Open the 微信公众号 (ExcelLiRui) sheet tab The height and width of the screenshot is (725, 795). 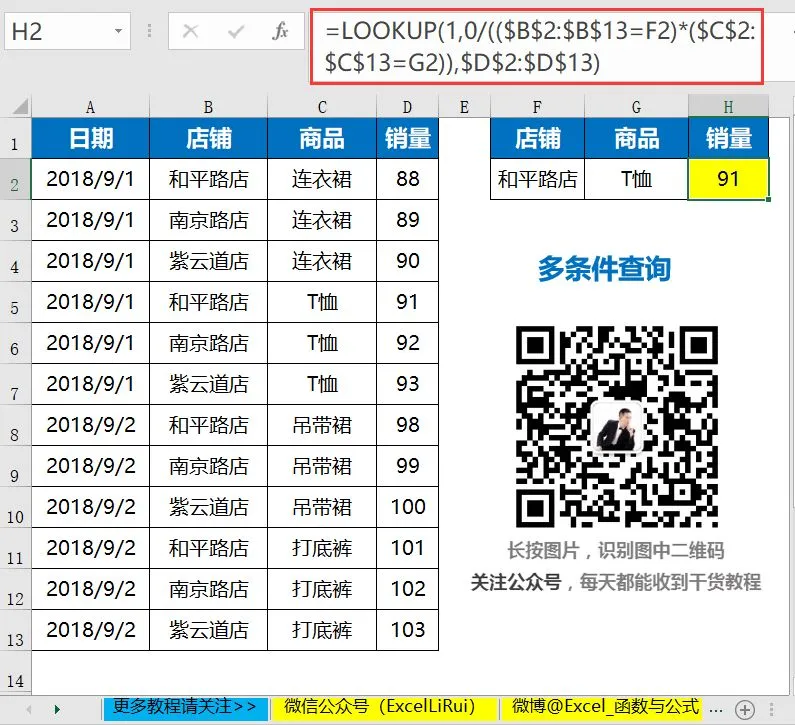(x=384, y=708)
